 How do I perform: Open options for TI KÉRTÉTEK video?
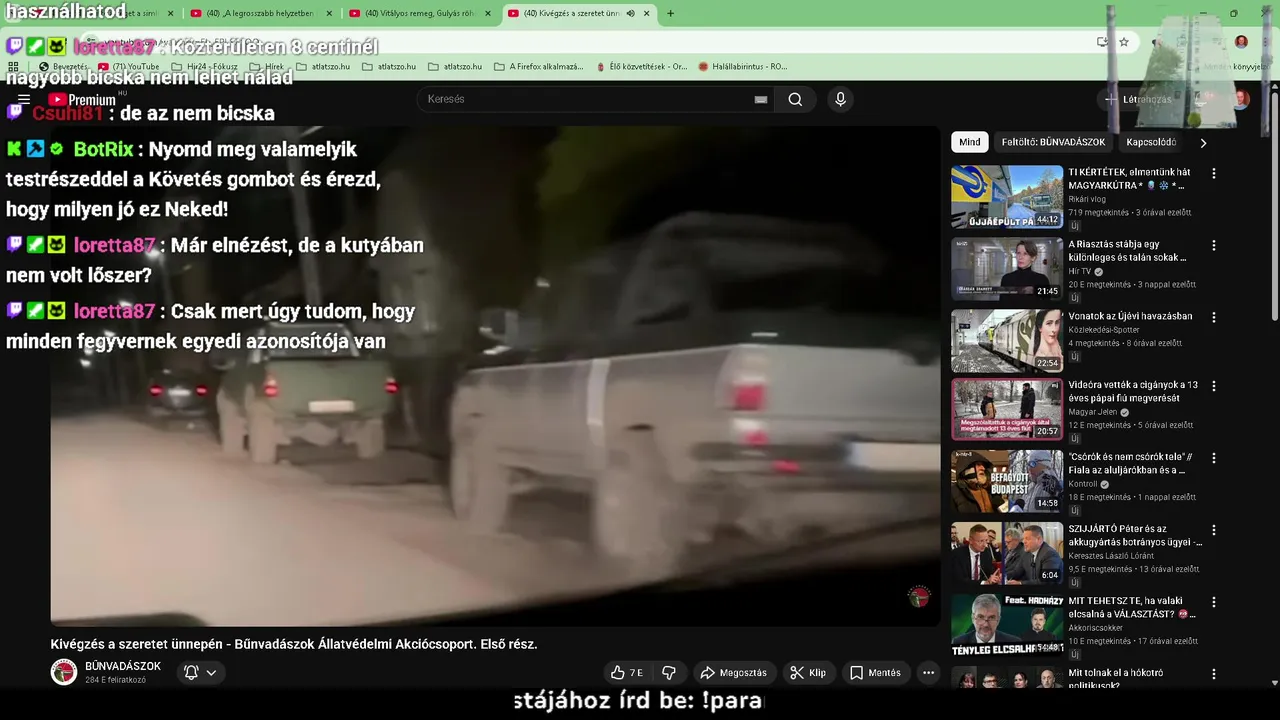pyautogui.click(x=1214, y=173)
